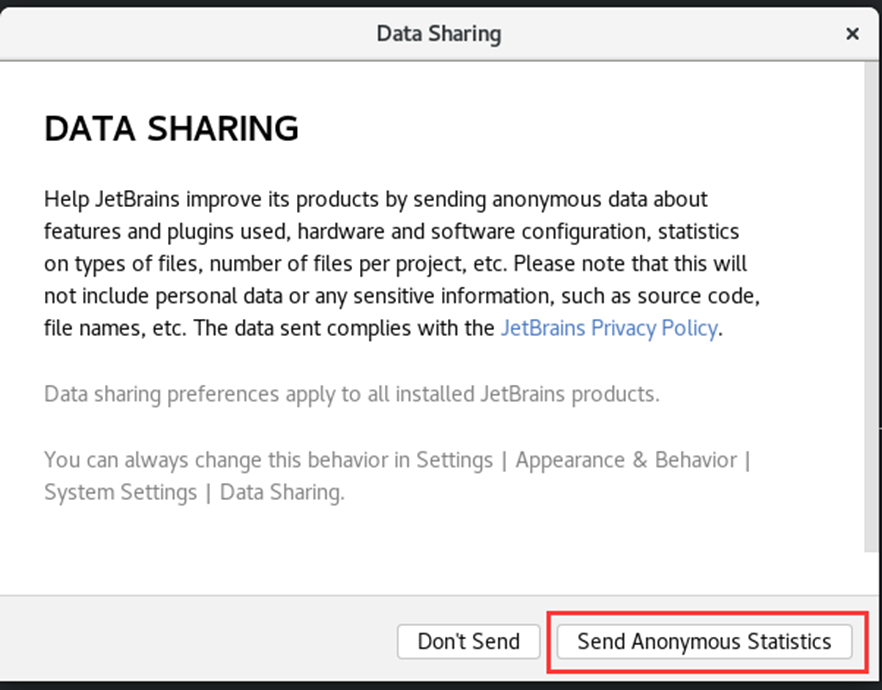Screen dimensions: 882x690
Task: Click empty button bar left of Don't Send
Action: 197,642
